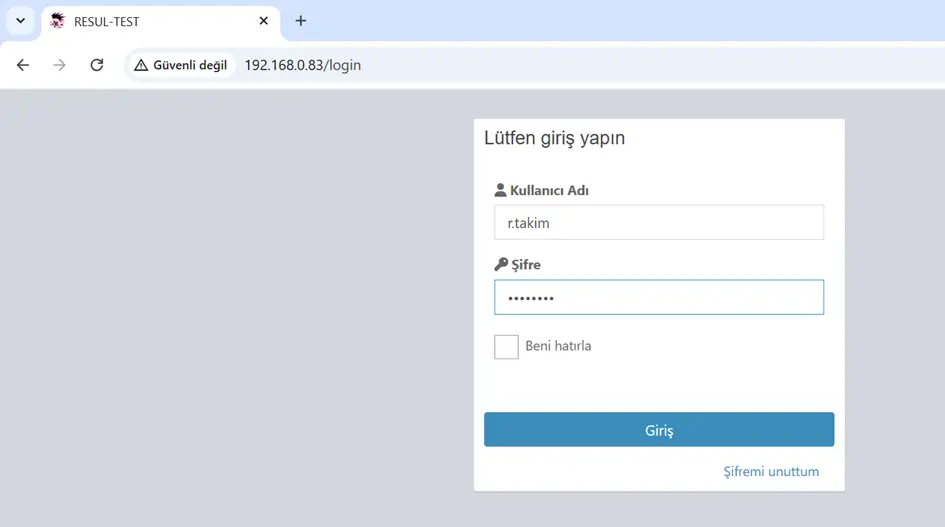Open the tab search dropdown chevron
The image size is (945, 527).
(20, 21)
